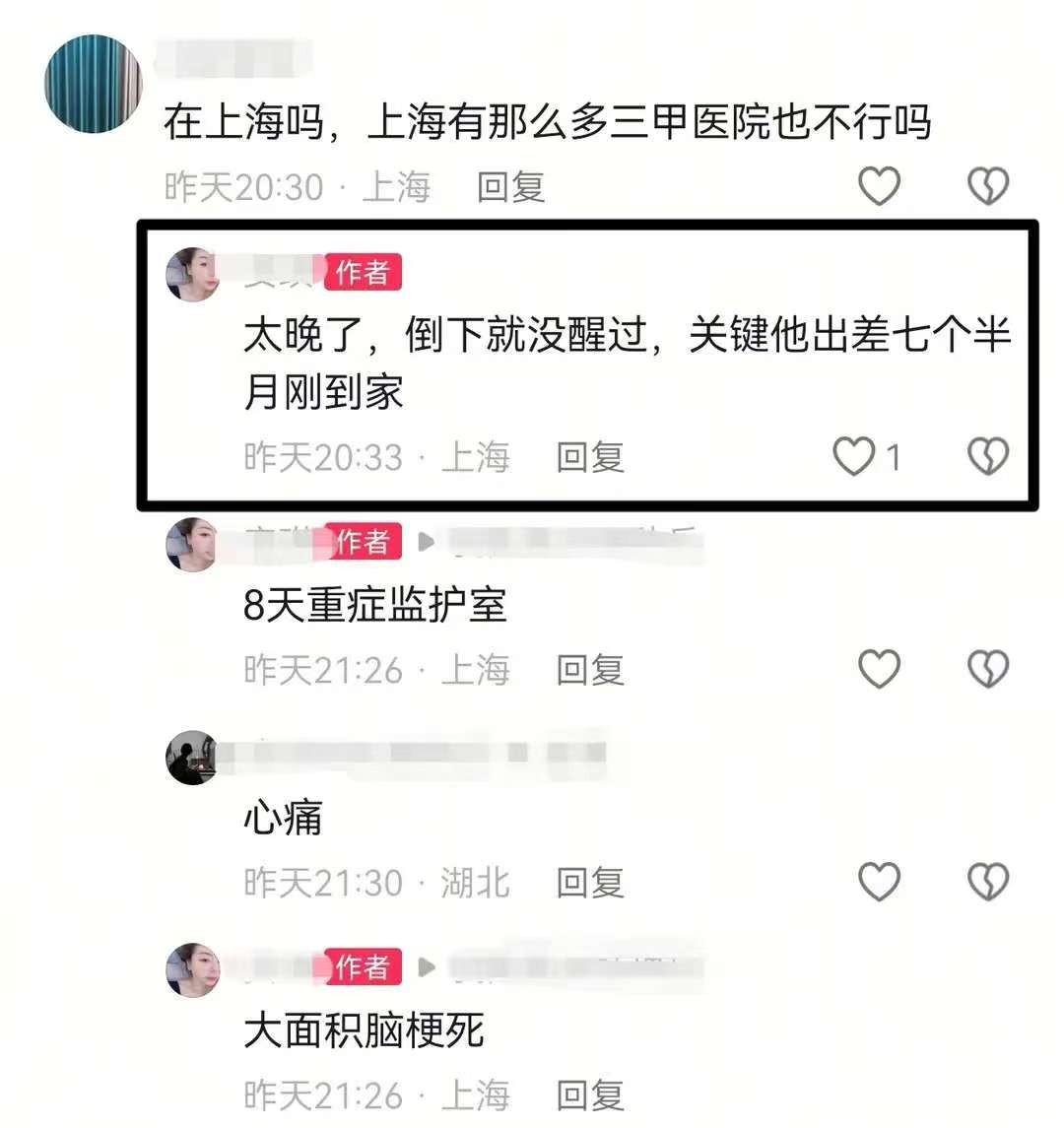Dislike the 8天重症监护室 reply

click(x=988, y=669)
